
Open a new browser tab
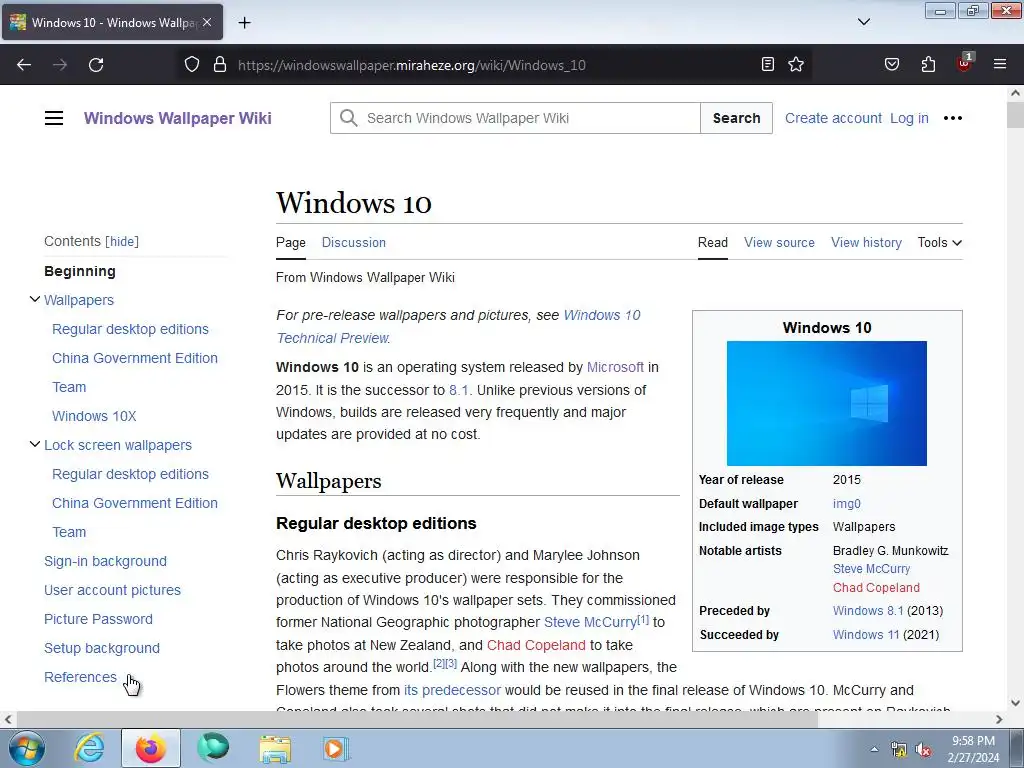coord(244,23)
